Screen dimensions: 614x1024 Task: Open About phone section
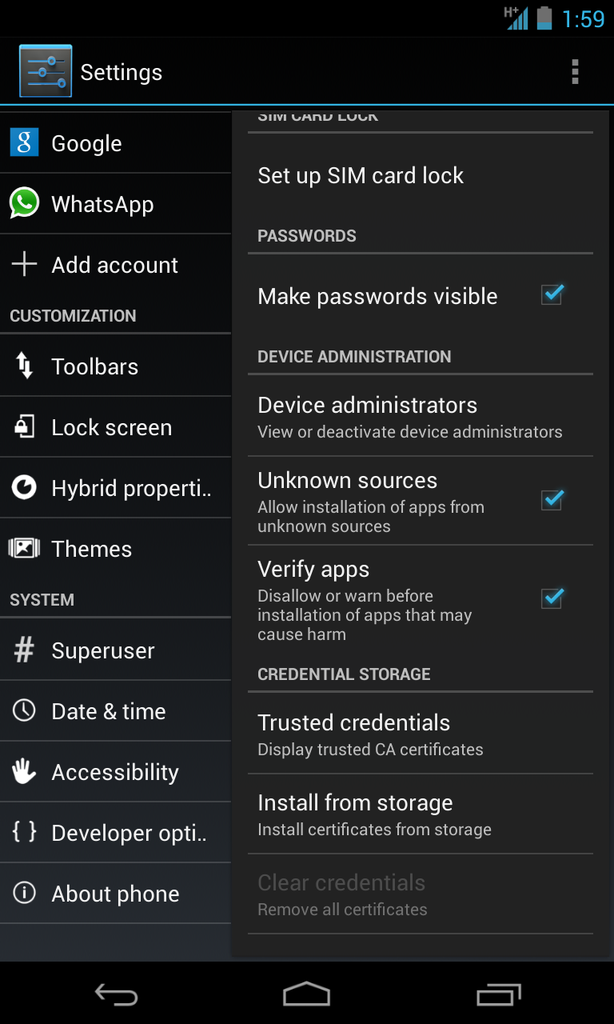115,894
